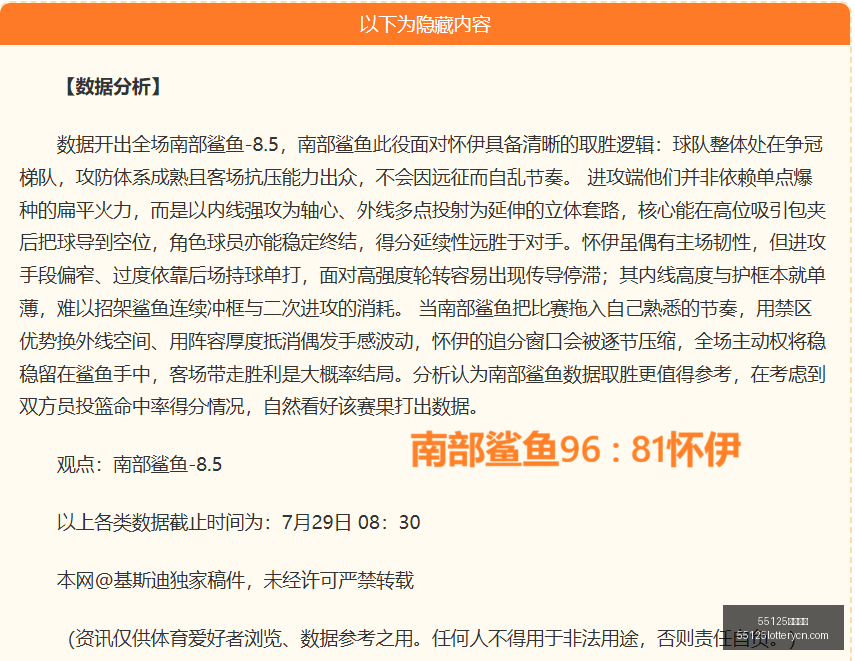Click the line beginning '双方员投篮命中率'
This screenshot has height=661, width=855.
[x=249, y=407]
